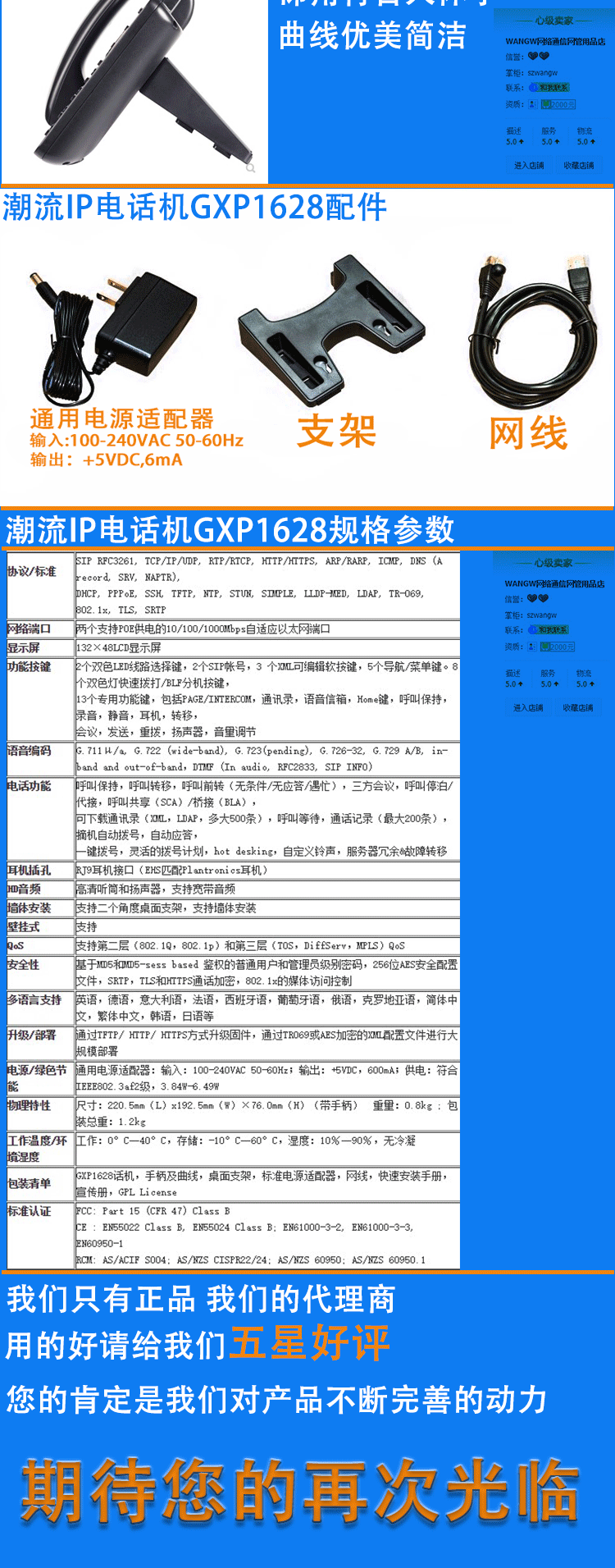Click identity verification icon in card beside spec table

(x=532, y=647)
